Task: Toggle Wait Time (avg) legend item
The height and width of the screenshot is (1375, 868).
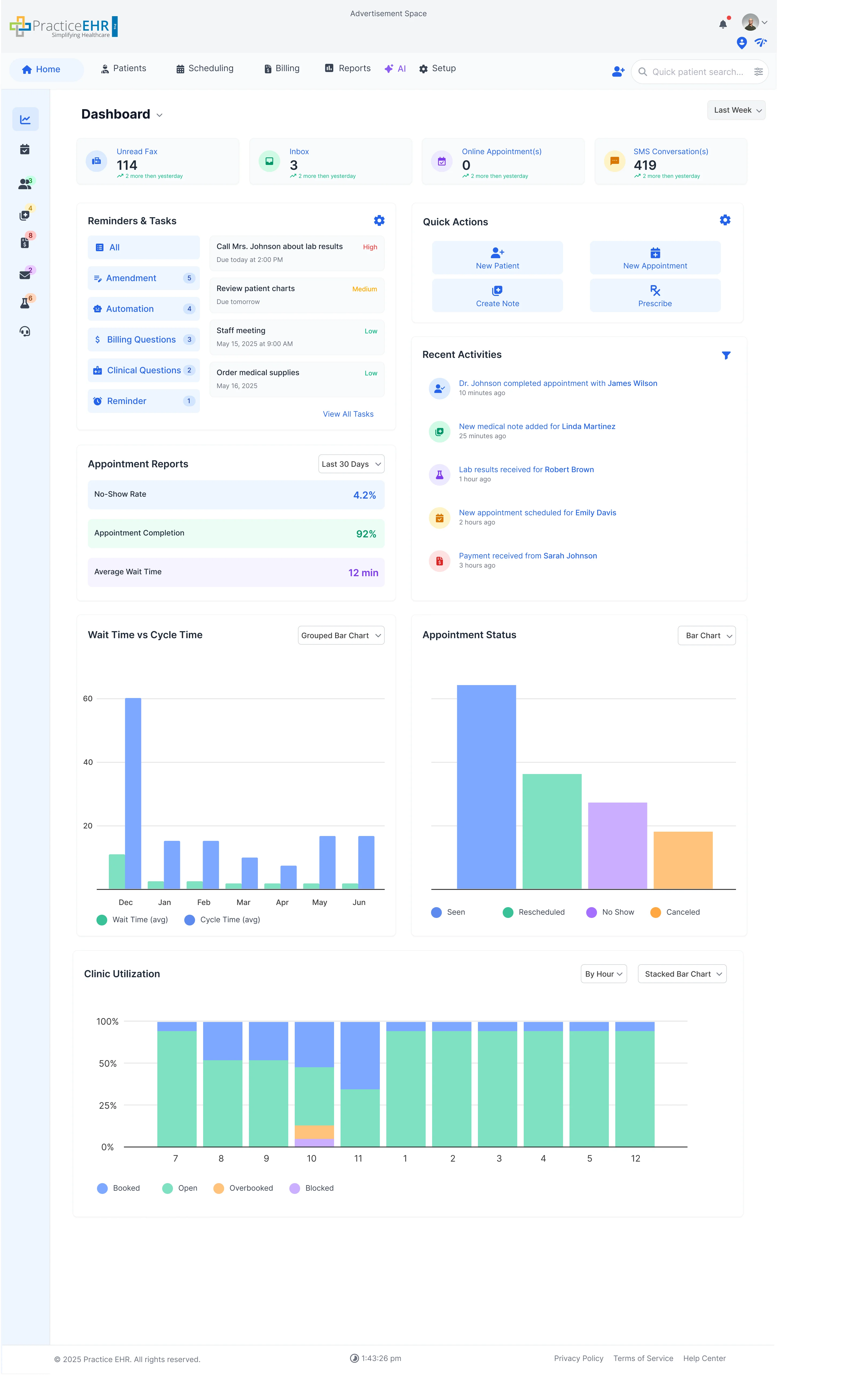Action: 132,919
